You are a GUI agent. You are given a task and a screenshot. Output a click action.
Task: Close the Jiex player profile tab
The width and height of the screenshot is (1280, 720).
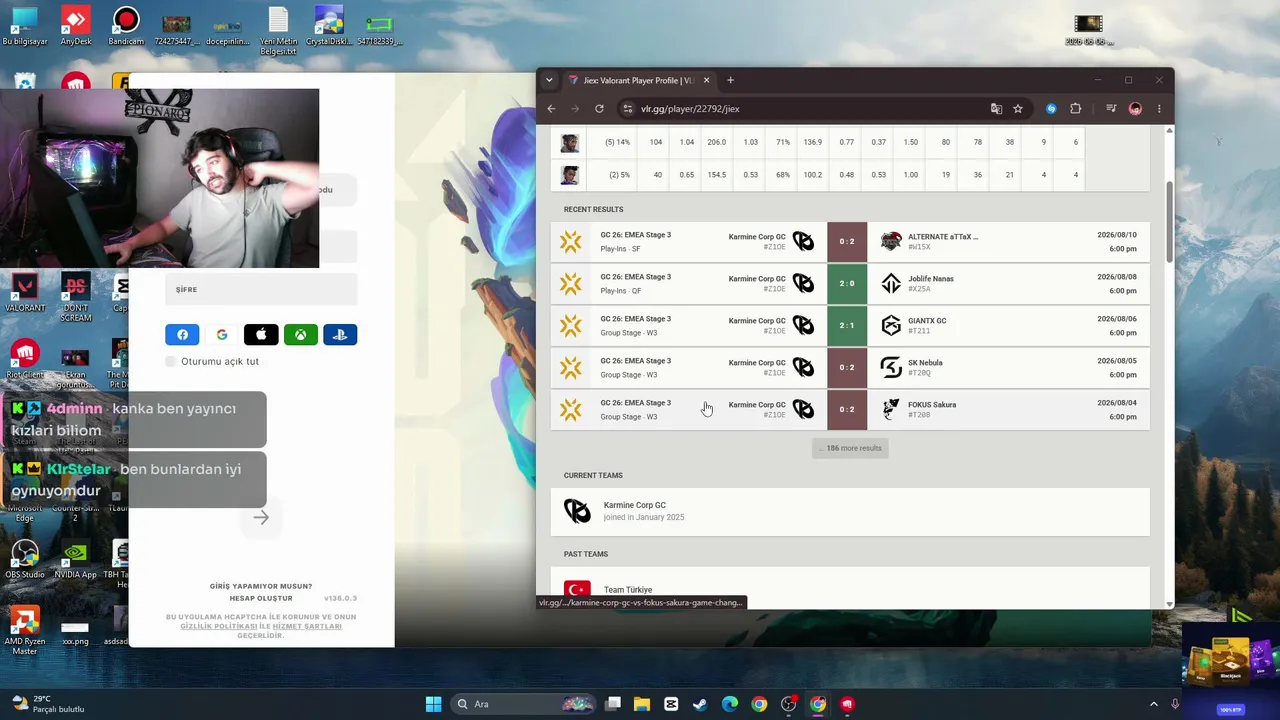(706, 80)
